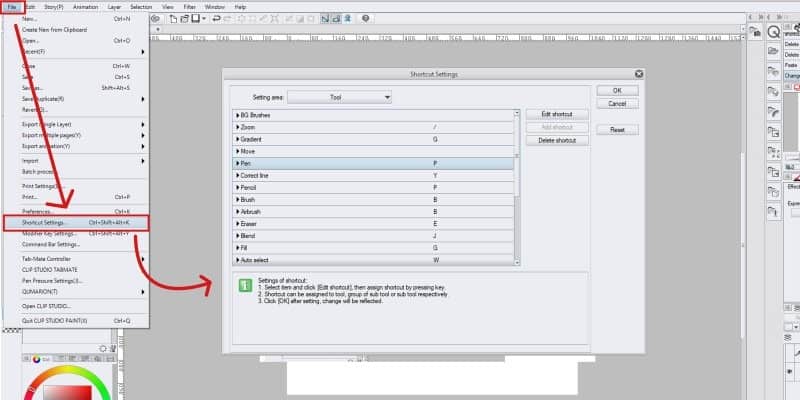Click the Open file icon in command bar
This screenshot has height=400, width=800.
point(184,18)
